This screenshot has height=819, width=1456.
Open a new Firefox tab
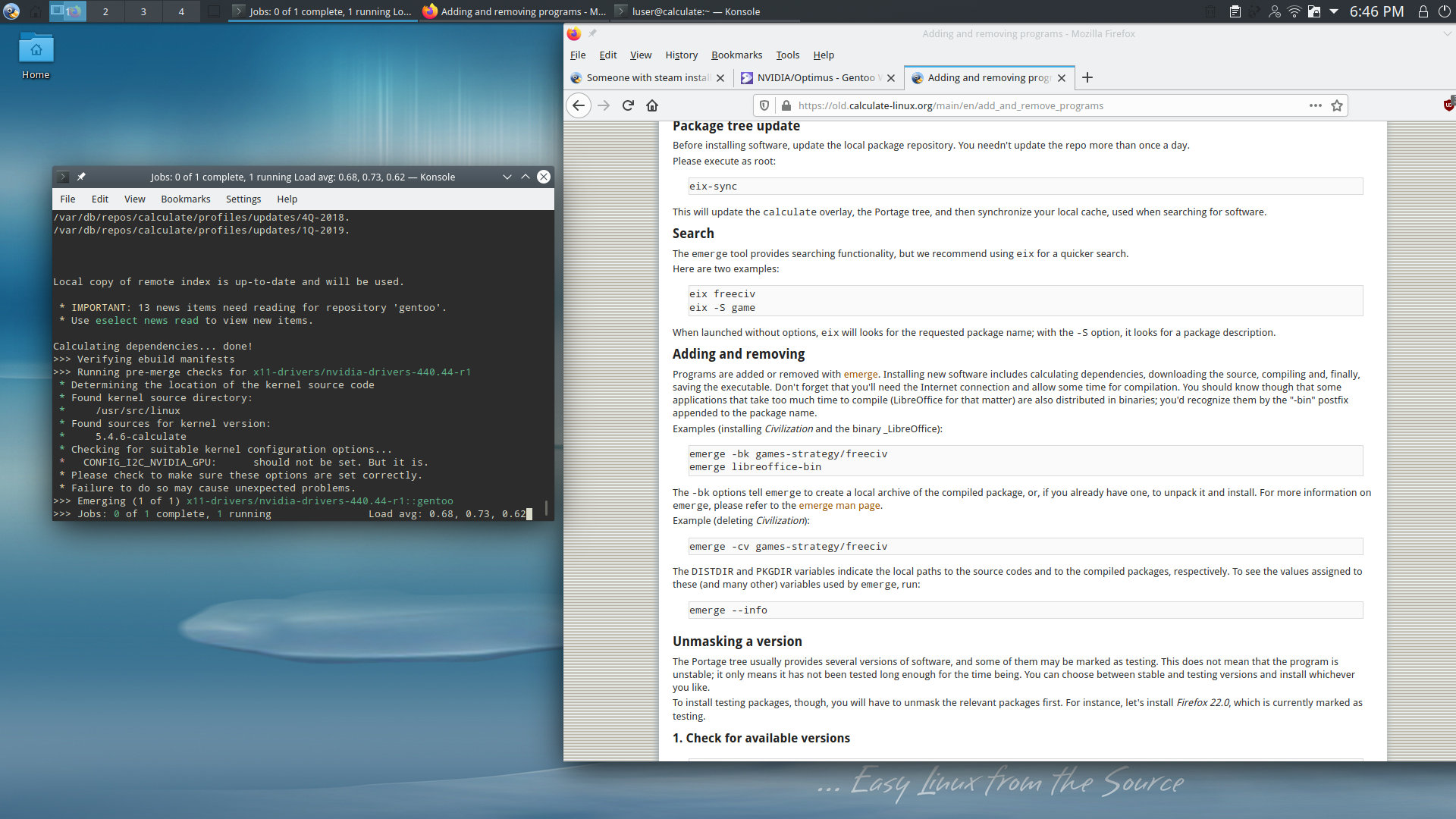point(1087,77)
